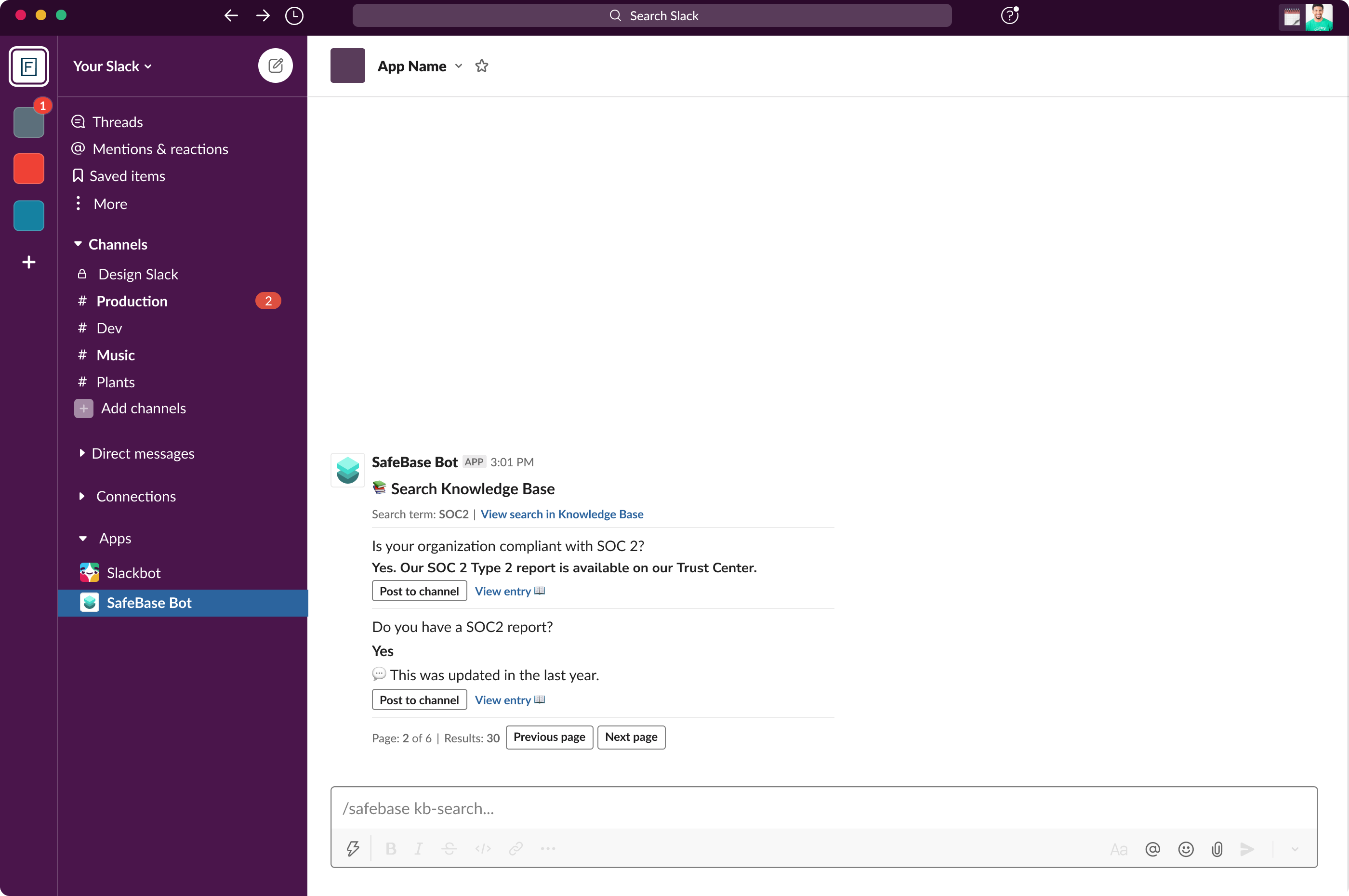The height and width of the screenshot is (896, 1349).
Task: Toggle italic formatting in composer
Action: pyautogui.click(x=418, y=849)
